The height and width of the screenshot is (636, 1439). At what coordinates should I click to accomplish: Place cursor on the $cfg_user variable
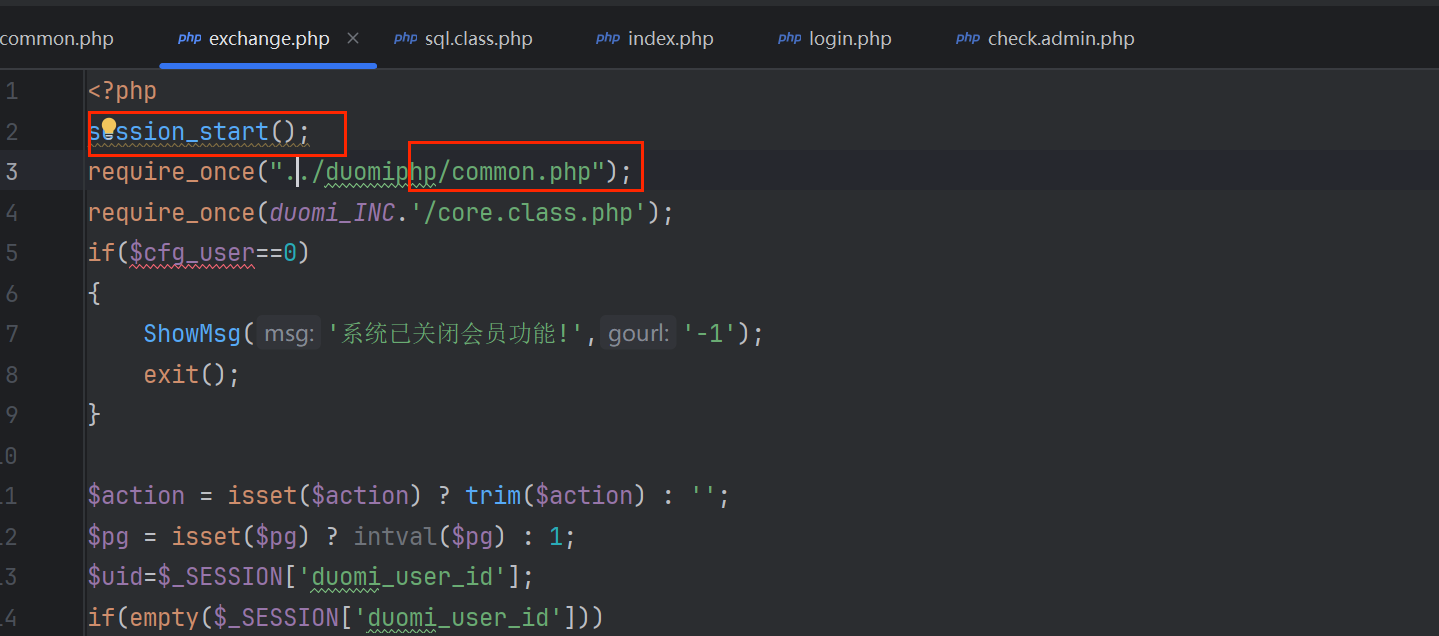[x=191, y=253]
